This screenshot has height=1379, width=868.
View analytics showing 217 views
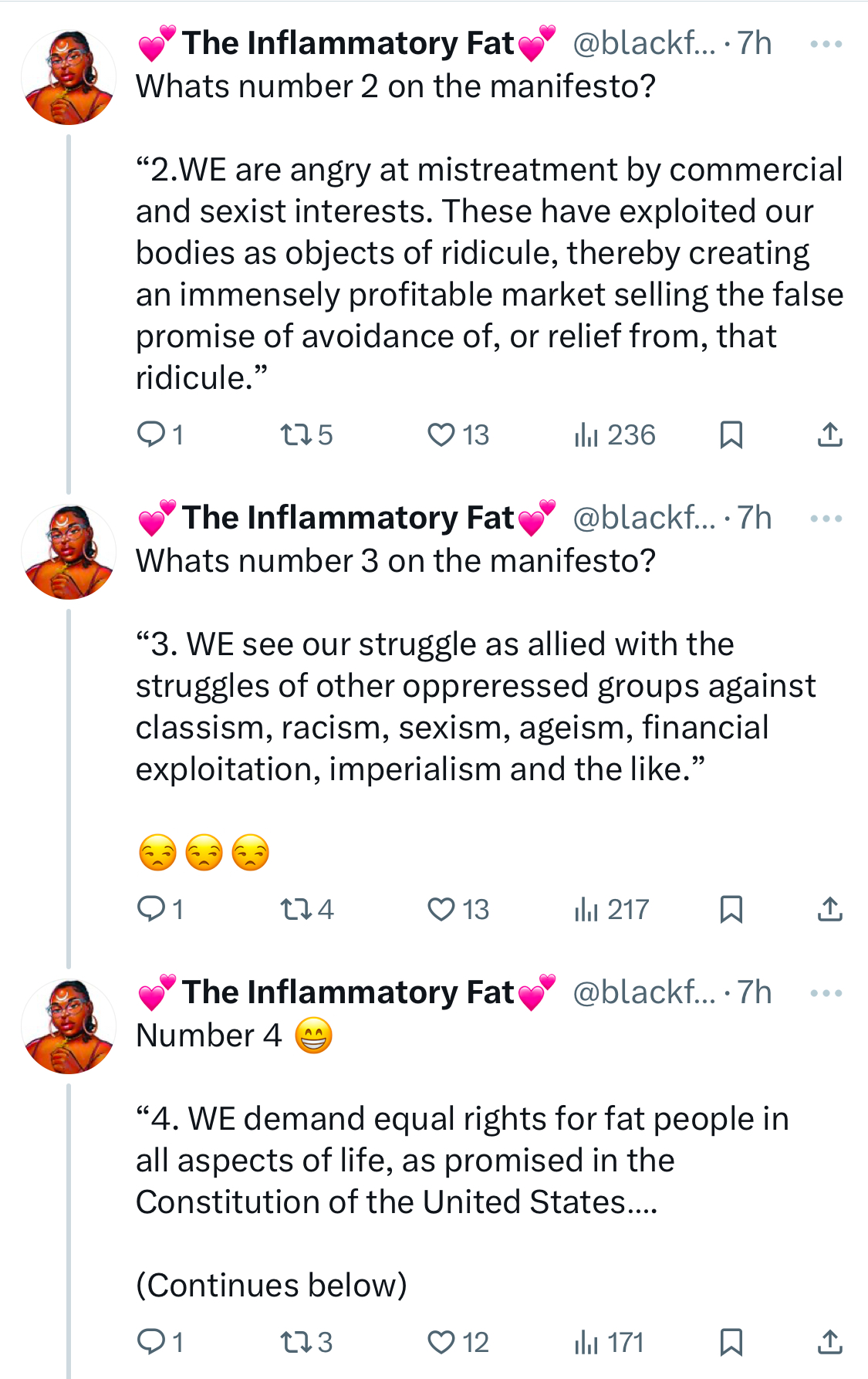pyautogui.click(x=611, y=910)
